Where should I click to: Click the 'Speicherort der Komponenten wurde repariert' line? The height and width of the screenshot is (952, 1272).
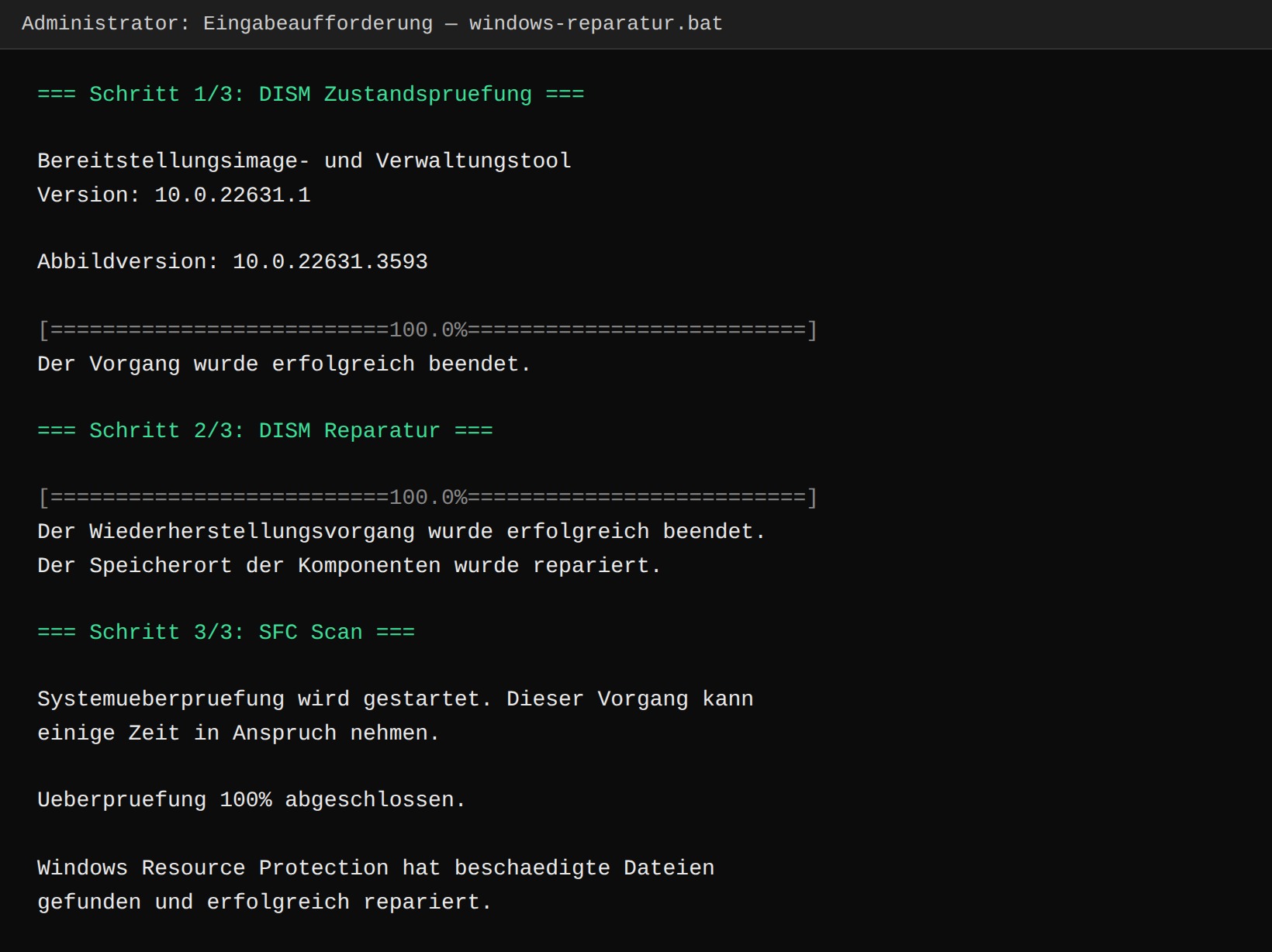349,565
